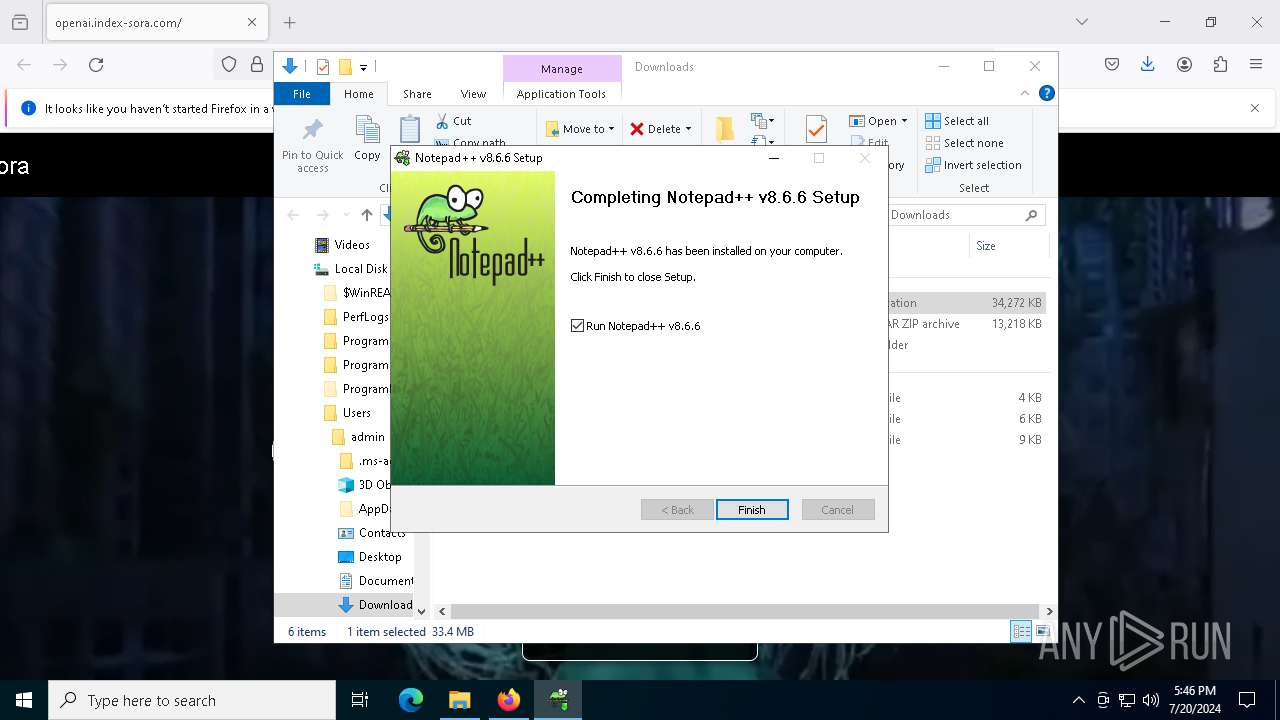Image resolution: width=1280 pixels, height=720 pixels.
Task: Click Firefox tracking protection shield icon
Action: (229, 65)
